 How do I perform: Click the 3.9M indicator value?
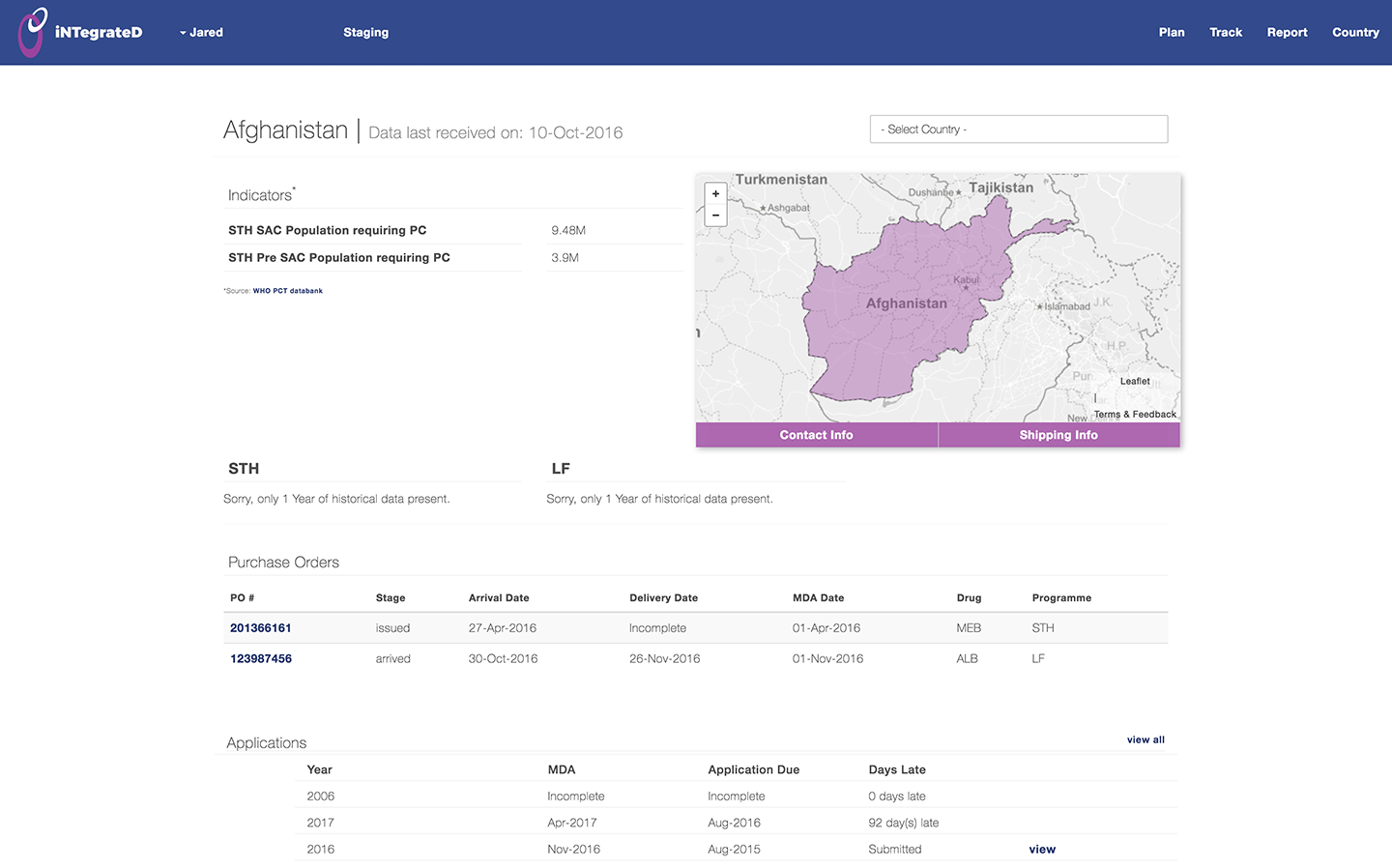pos(565,258)
